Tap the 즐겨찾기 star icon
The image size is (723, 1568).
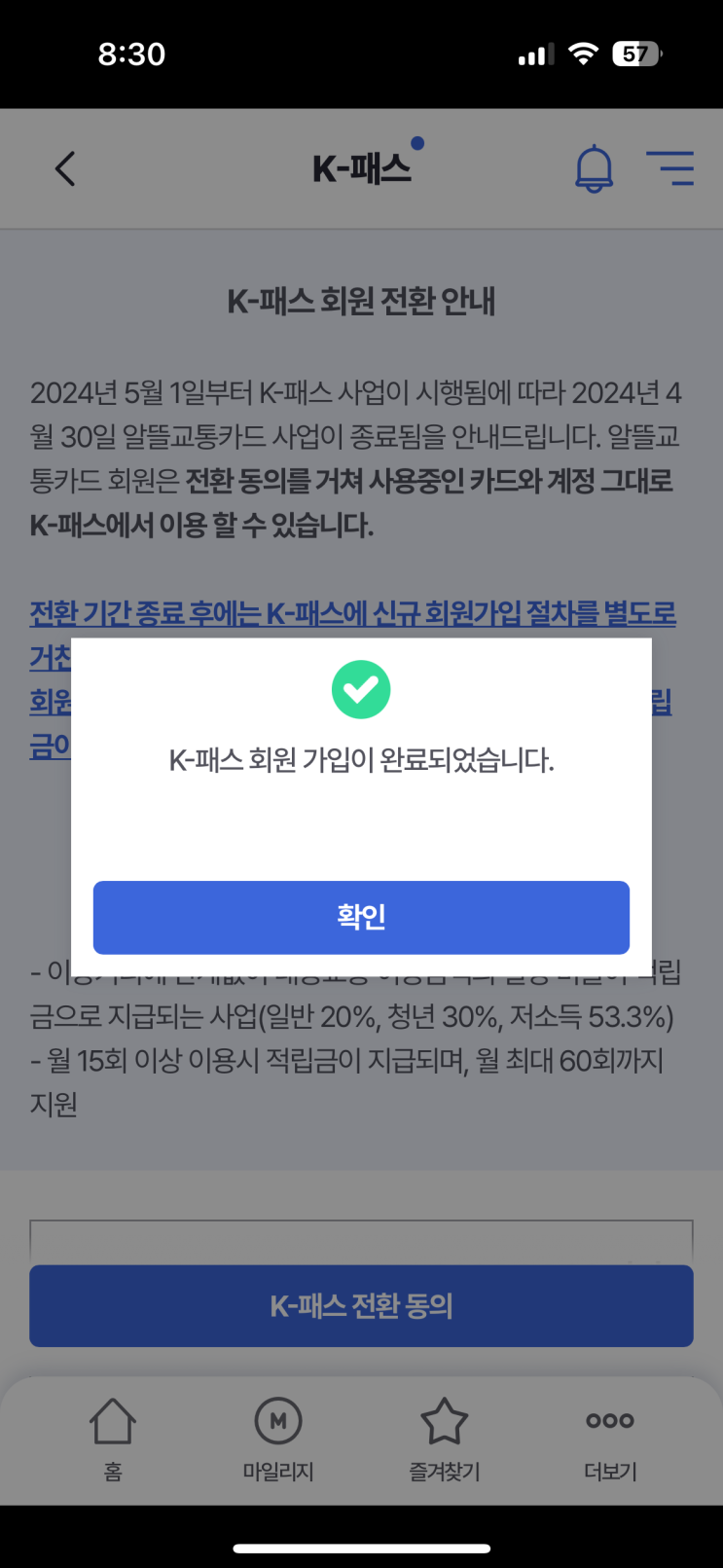click(444, 1422)
